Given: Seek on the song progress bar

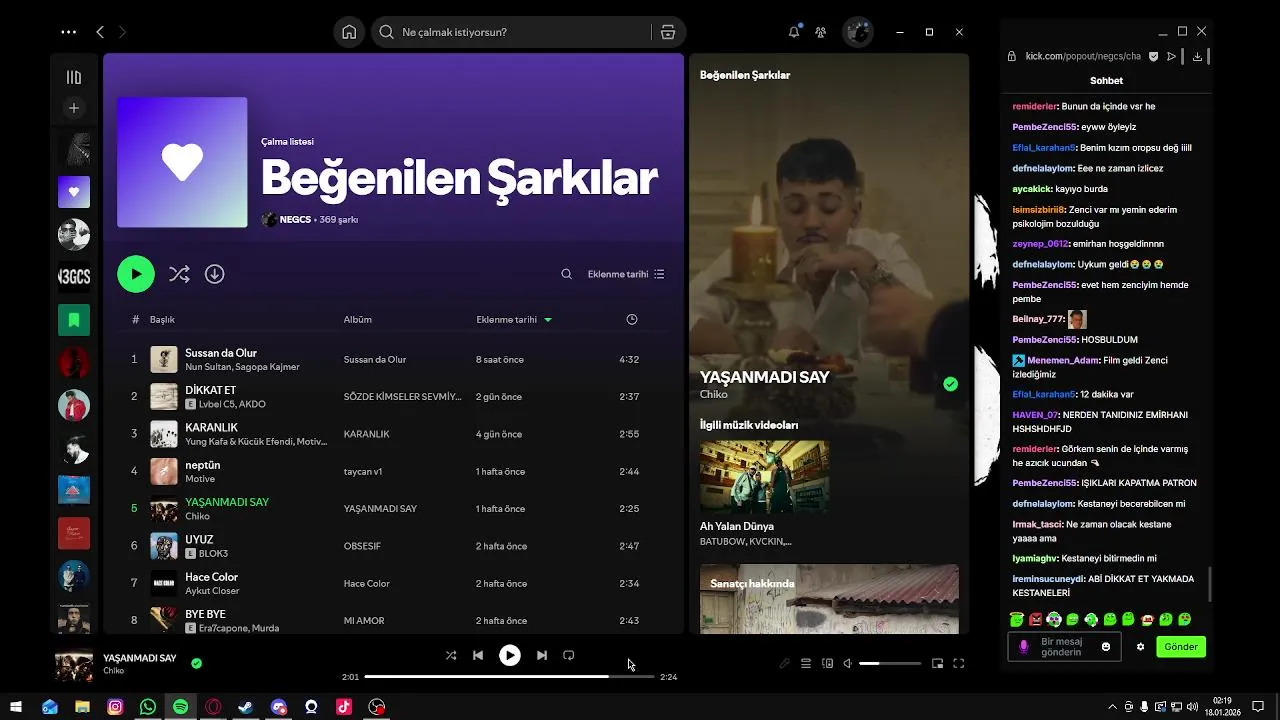Looking at the screenshot, I should click(509, 677).
